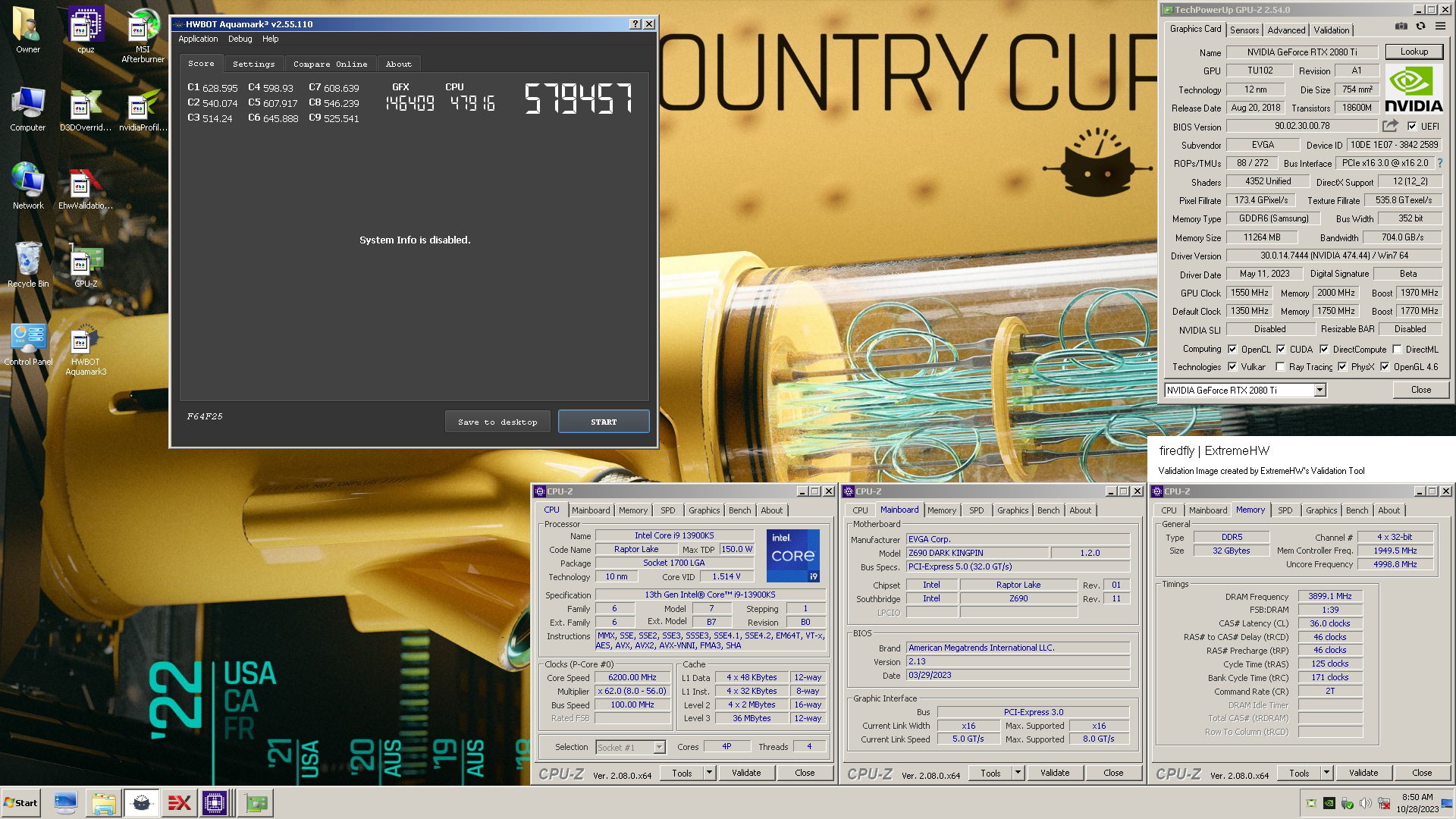Open the GPU selection dropdown in GPU-Z
This screenshot has height=819, width=1456.
[x=1319, y=390]
